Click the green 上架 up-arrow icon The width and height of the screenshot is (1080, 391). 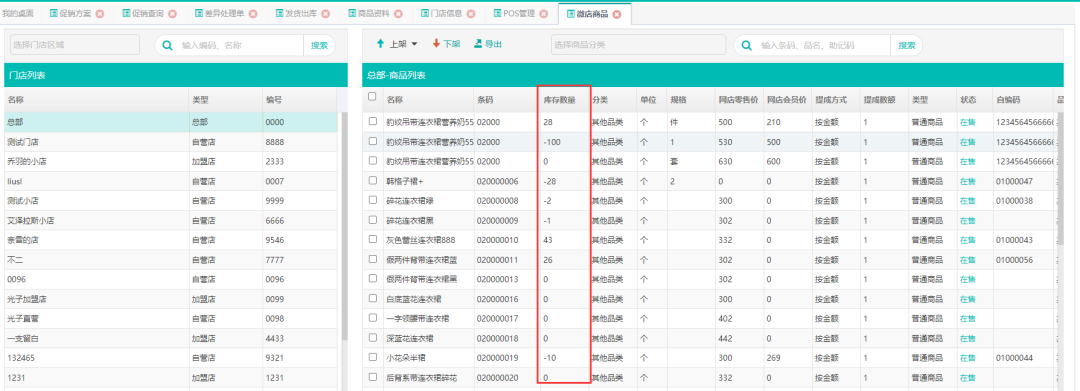click(x=380, y=44)
